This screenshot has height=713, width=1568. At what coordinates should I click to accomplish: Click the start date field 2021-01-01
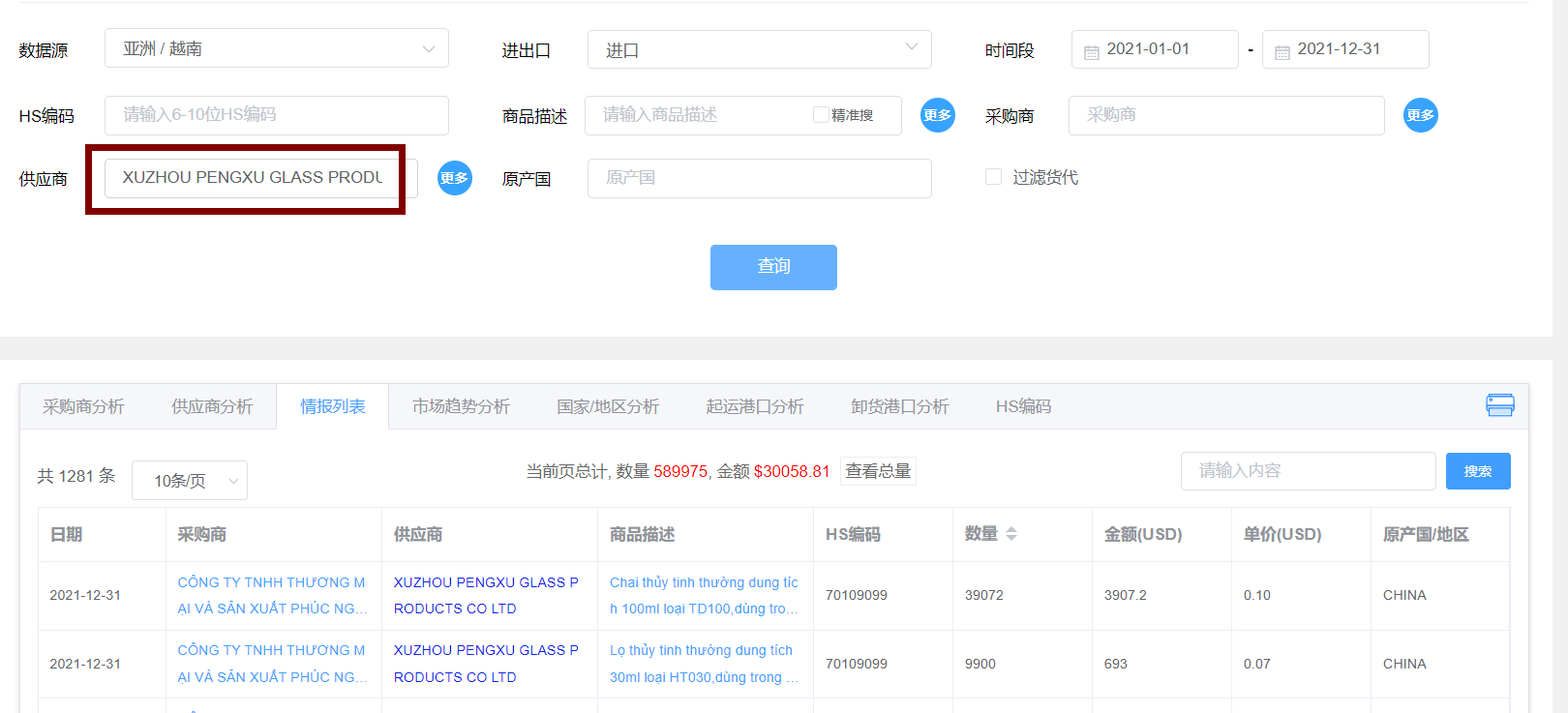point(1155,49)
